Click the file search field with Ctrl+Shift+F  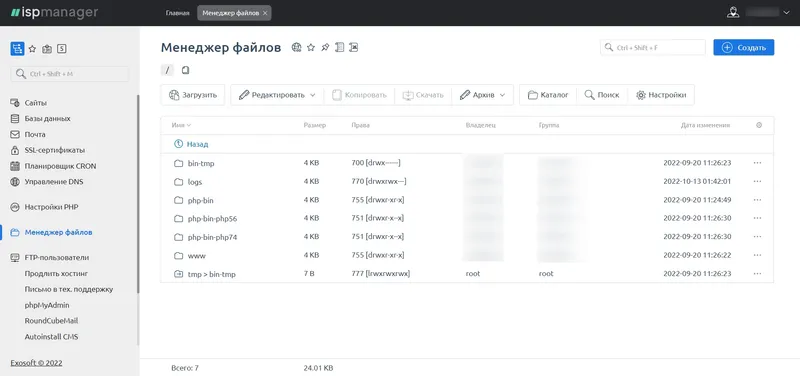pyautogui.click(x=653, y=47)
